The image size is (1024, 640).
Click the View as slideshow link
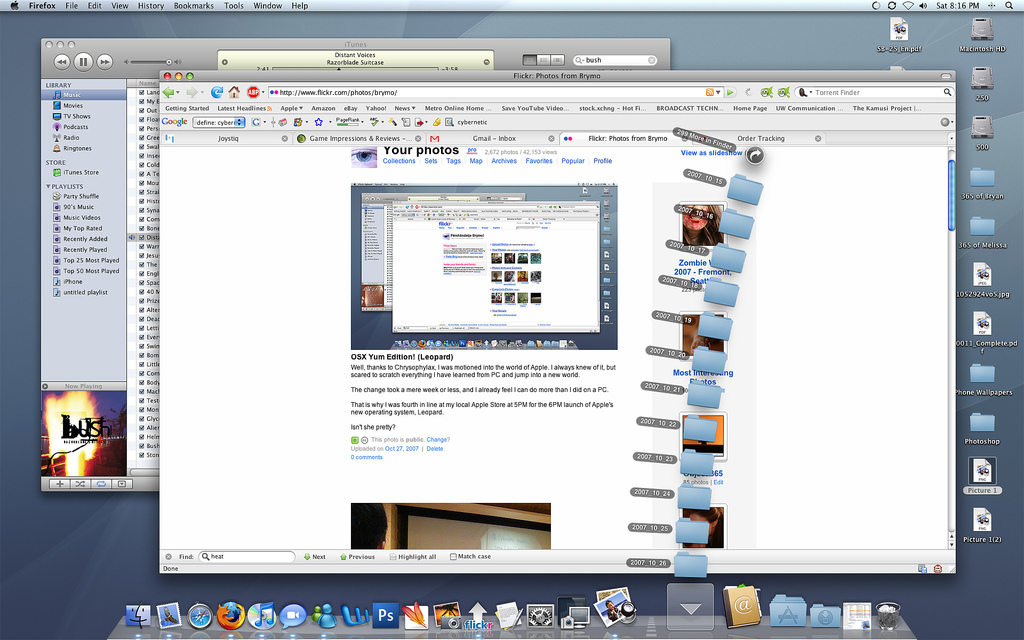[711, 153]
